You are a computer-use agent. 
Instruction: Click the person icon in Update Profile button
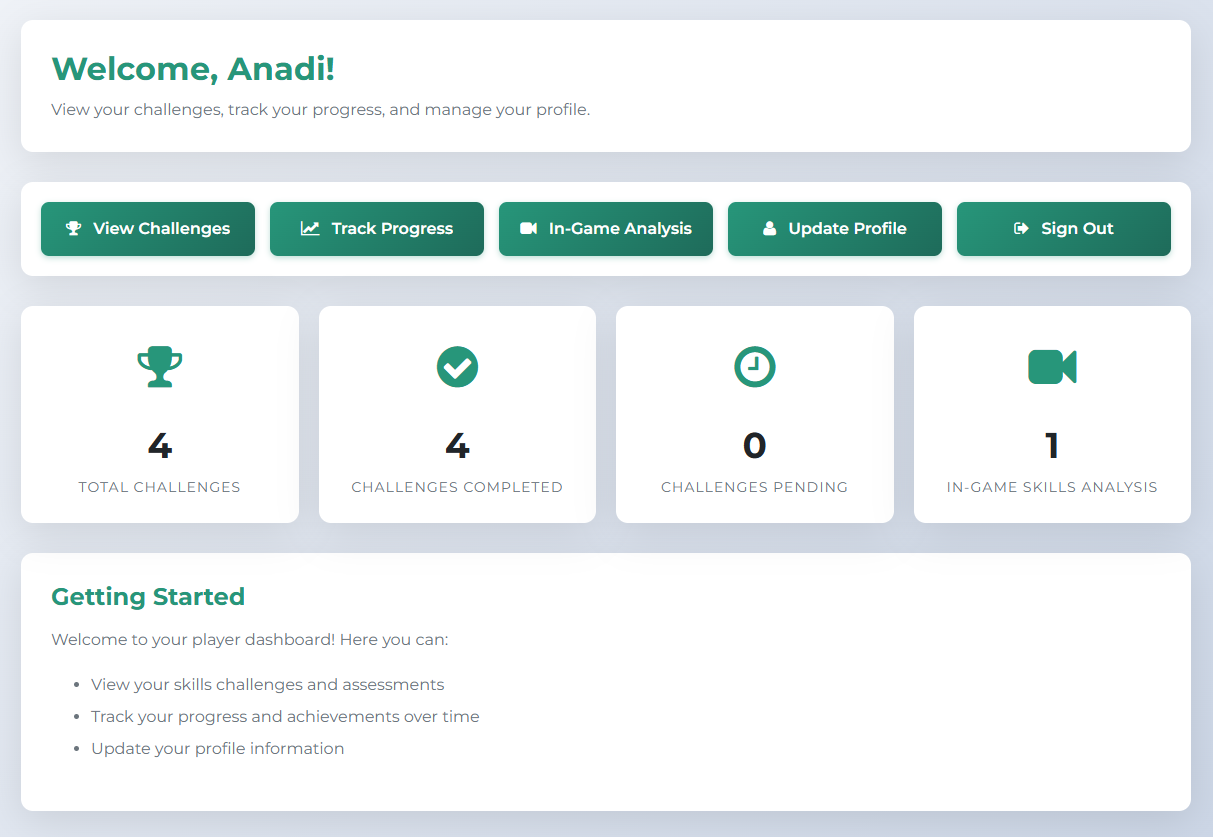click(x=769, y=228)
